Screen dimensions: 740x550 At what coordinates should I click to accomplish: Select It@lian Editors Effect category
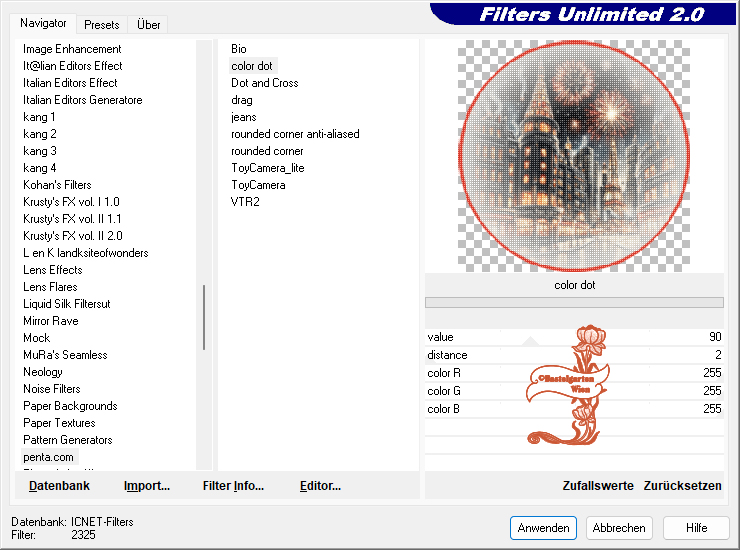click(x=72, y=66)
